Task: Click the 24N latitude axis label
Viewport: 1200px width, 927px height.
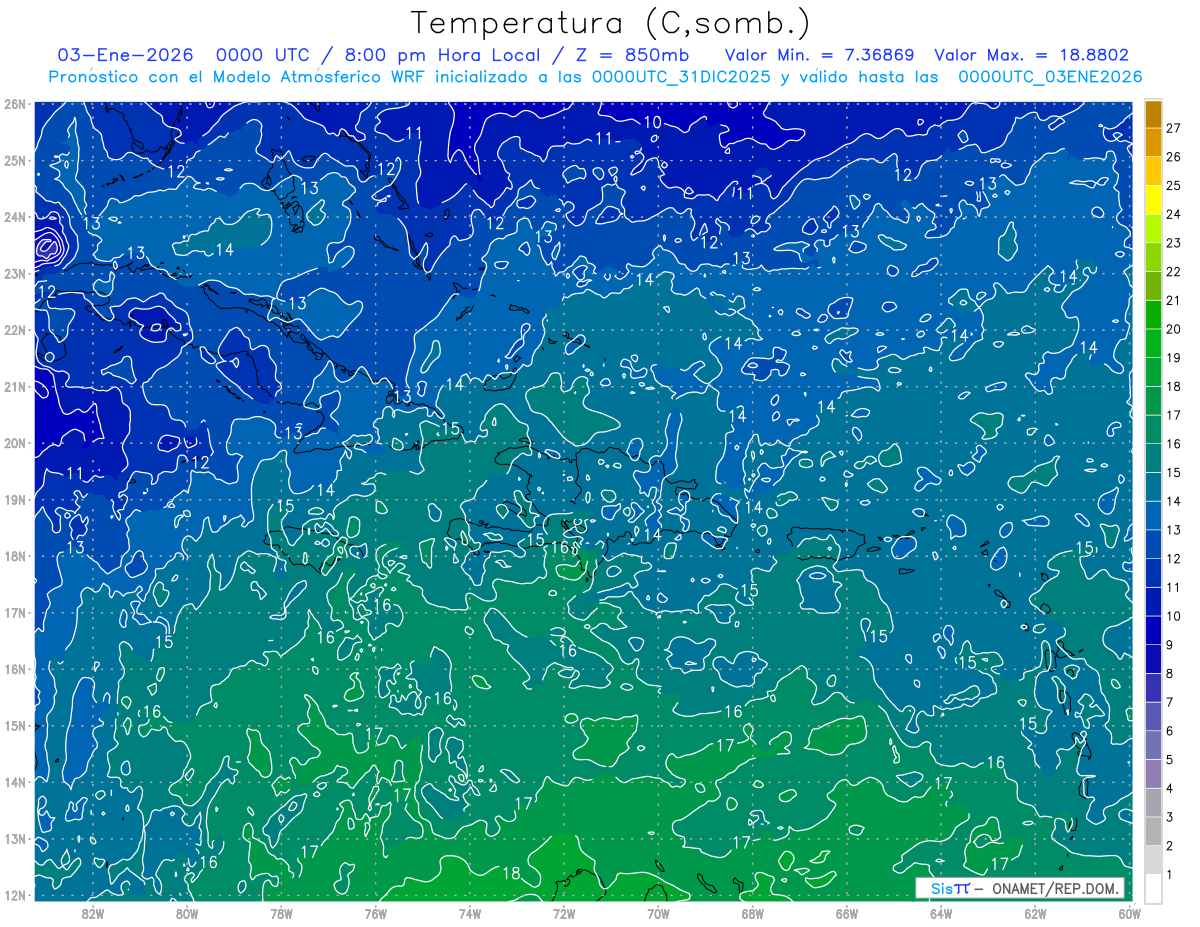Action: pos(14,217)
